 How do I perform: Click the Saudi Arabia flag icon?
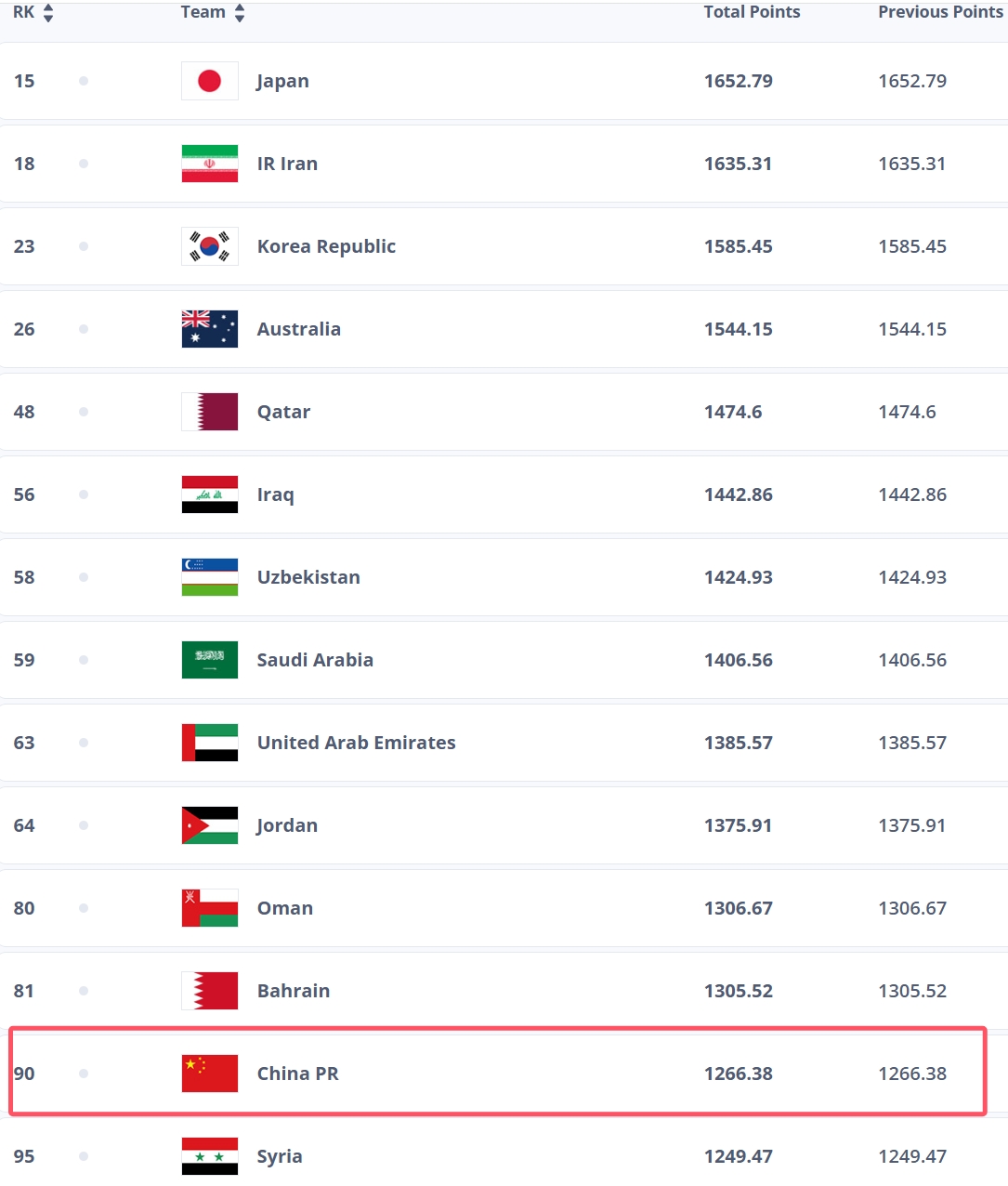point(210,660)
